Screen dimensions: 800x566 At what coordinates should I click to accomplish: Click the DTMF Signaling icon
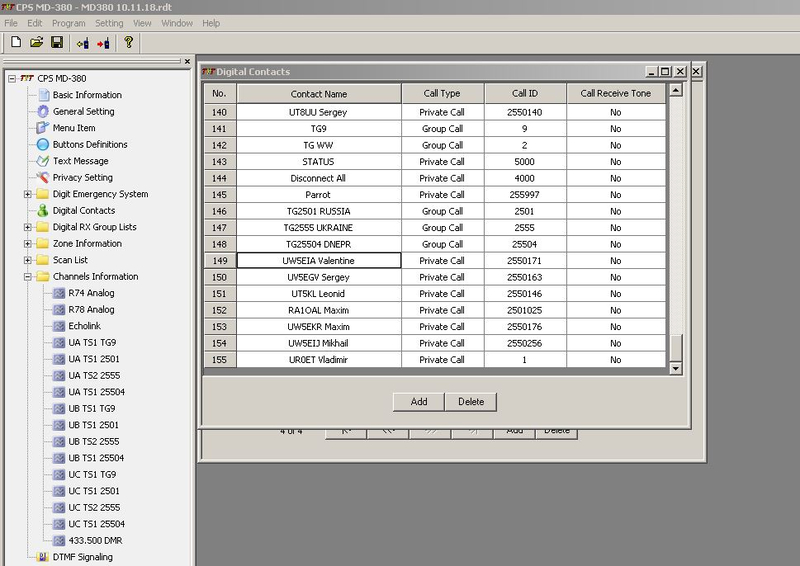(x=43, y=557)
